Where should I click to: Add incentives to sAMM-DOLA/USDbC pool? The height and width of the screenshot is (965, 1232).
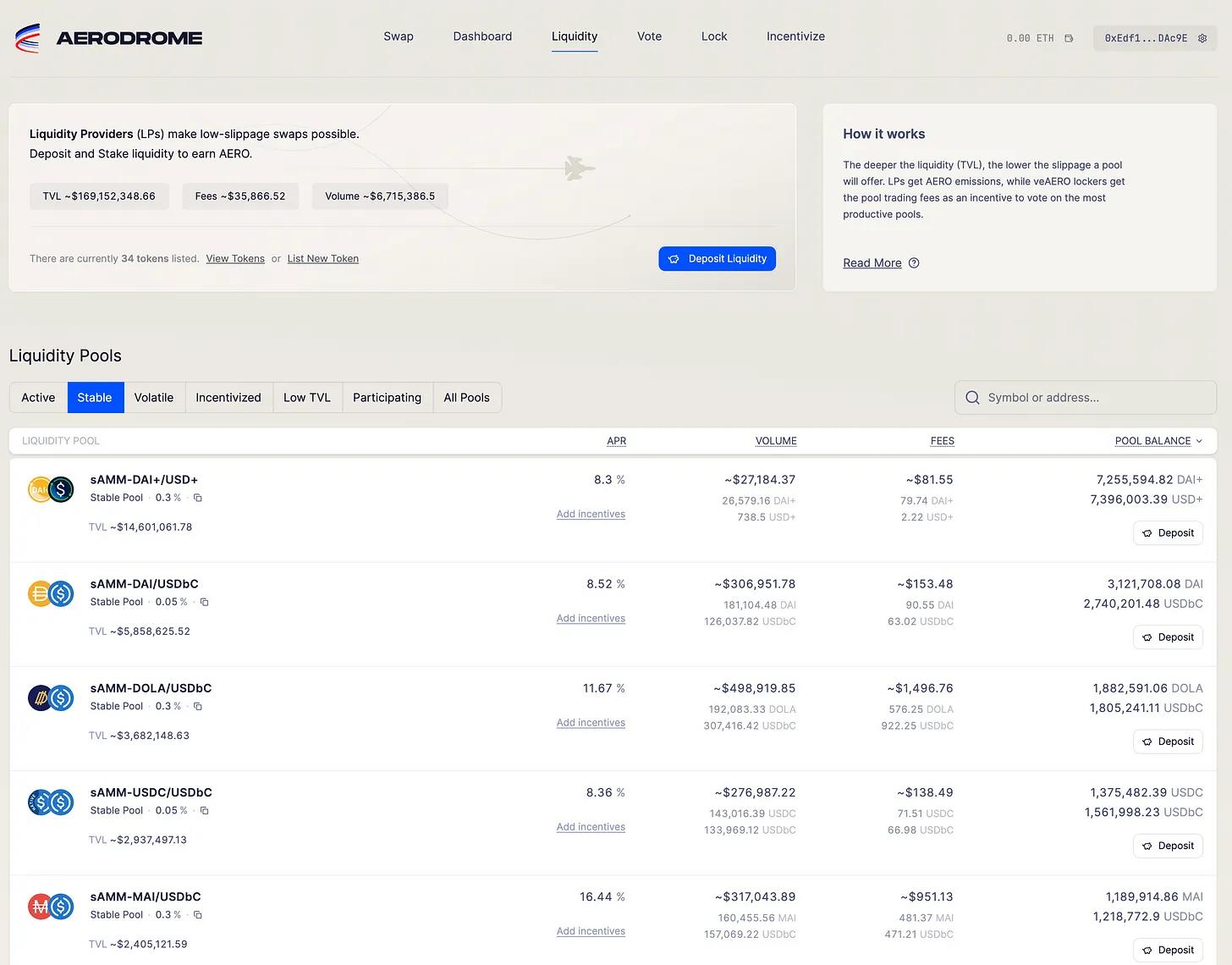pyautogui.click(x=591, y=723)
